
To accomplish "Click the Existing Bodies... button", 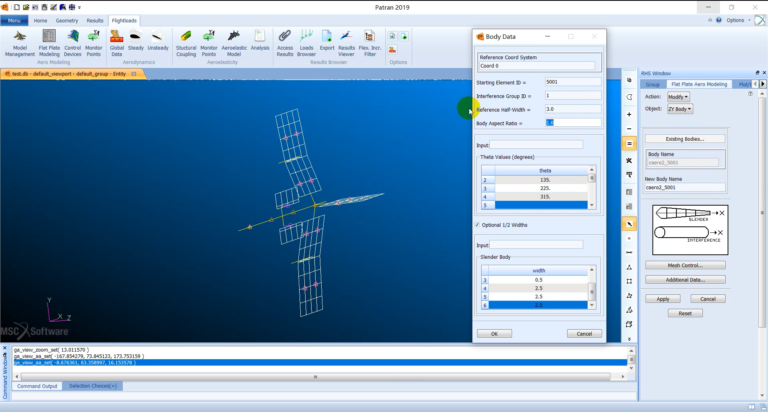I will click(x=684, y=139).
